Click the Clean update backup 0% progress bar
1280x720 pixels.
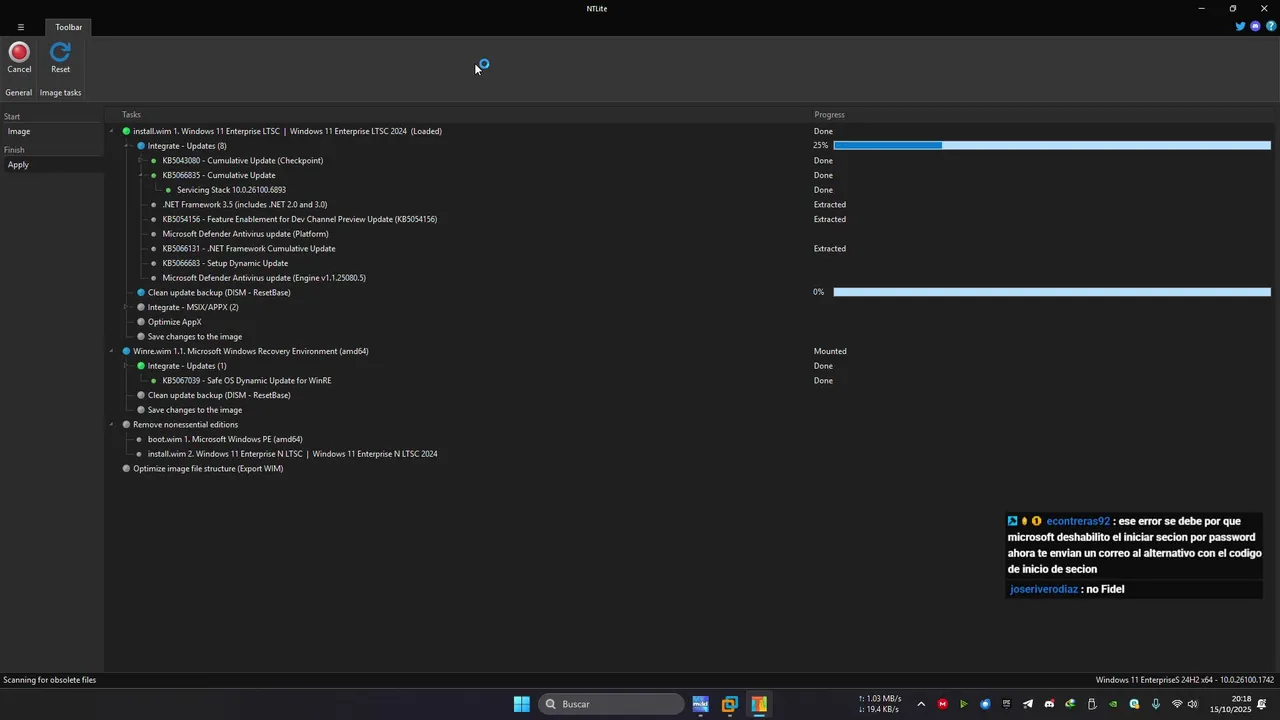pos(1052,292)
